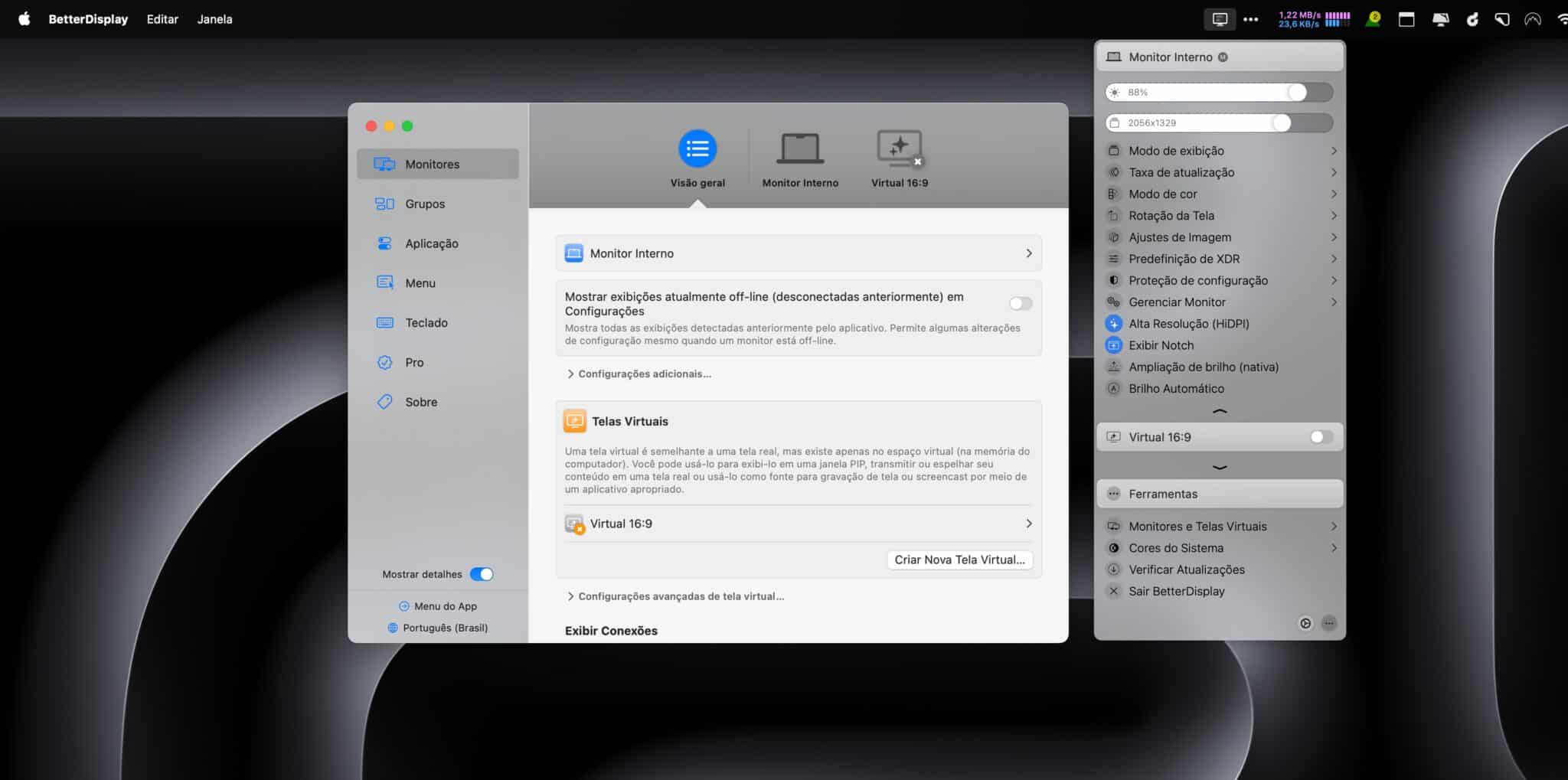This screenshot has height=780, width=1568.
Task: Expand Configurações adicionais
Action: pos(643,374)
